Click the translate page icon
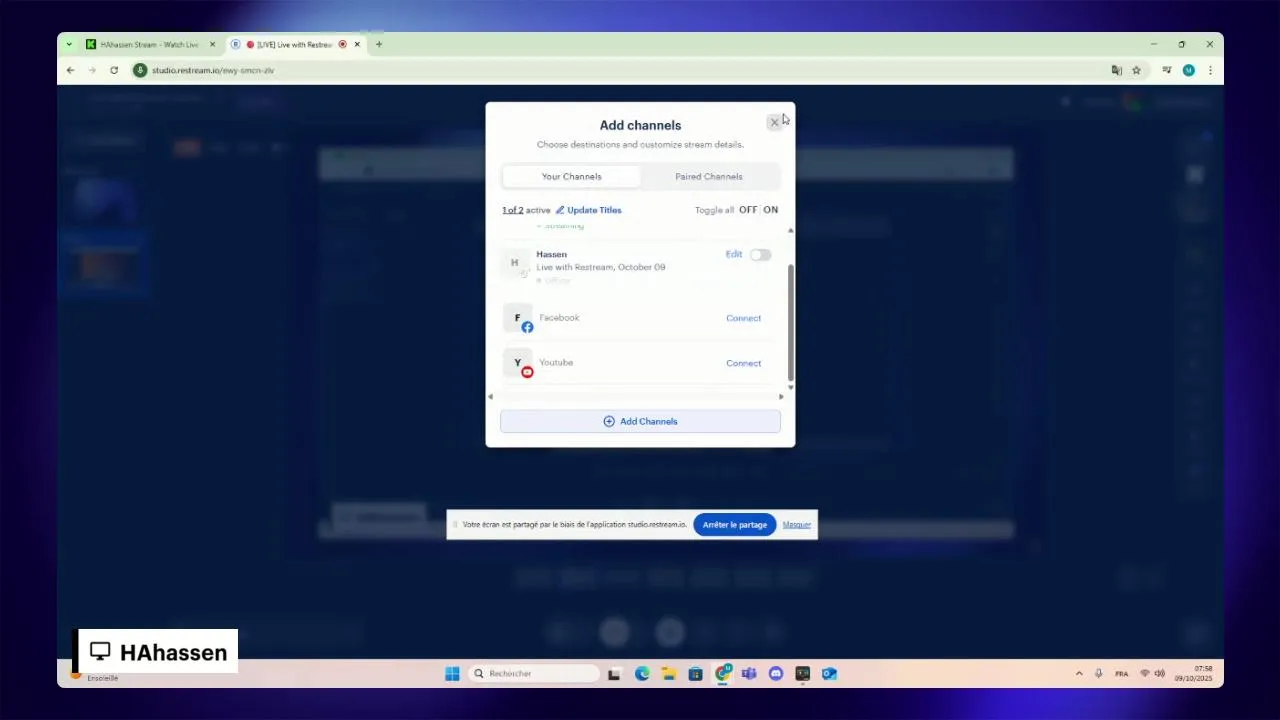This screenshot has height=720, width=1280. 1116,70
